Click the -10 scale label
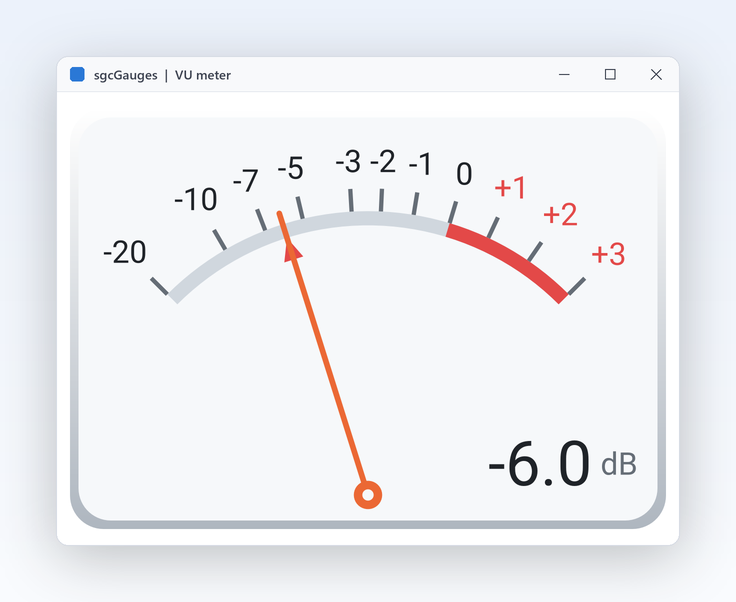This screenshot has height=602, width=736. tap(195, 199)
